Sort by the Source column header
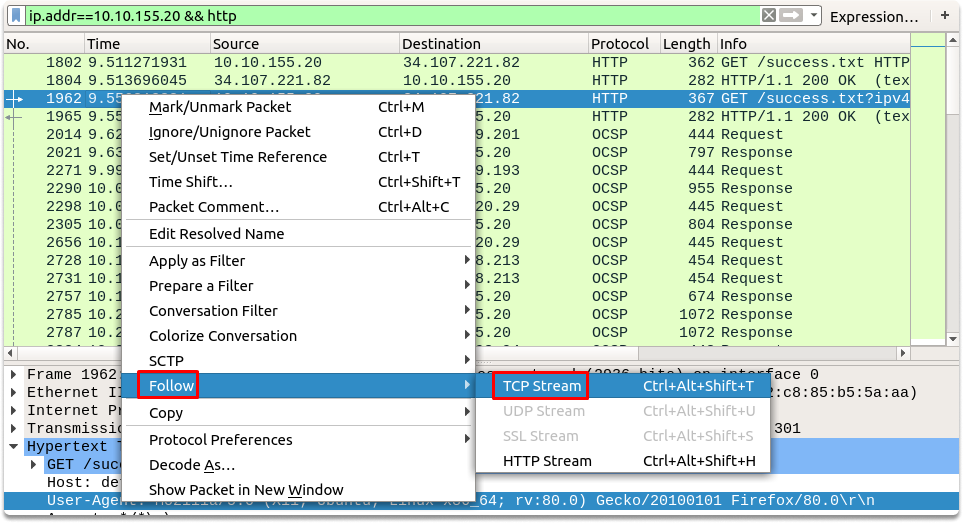This screenshot has height=523, width=963. coord(304,44)
